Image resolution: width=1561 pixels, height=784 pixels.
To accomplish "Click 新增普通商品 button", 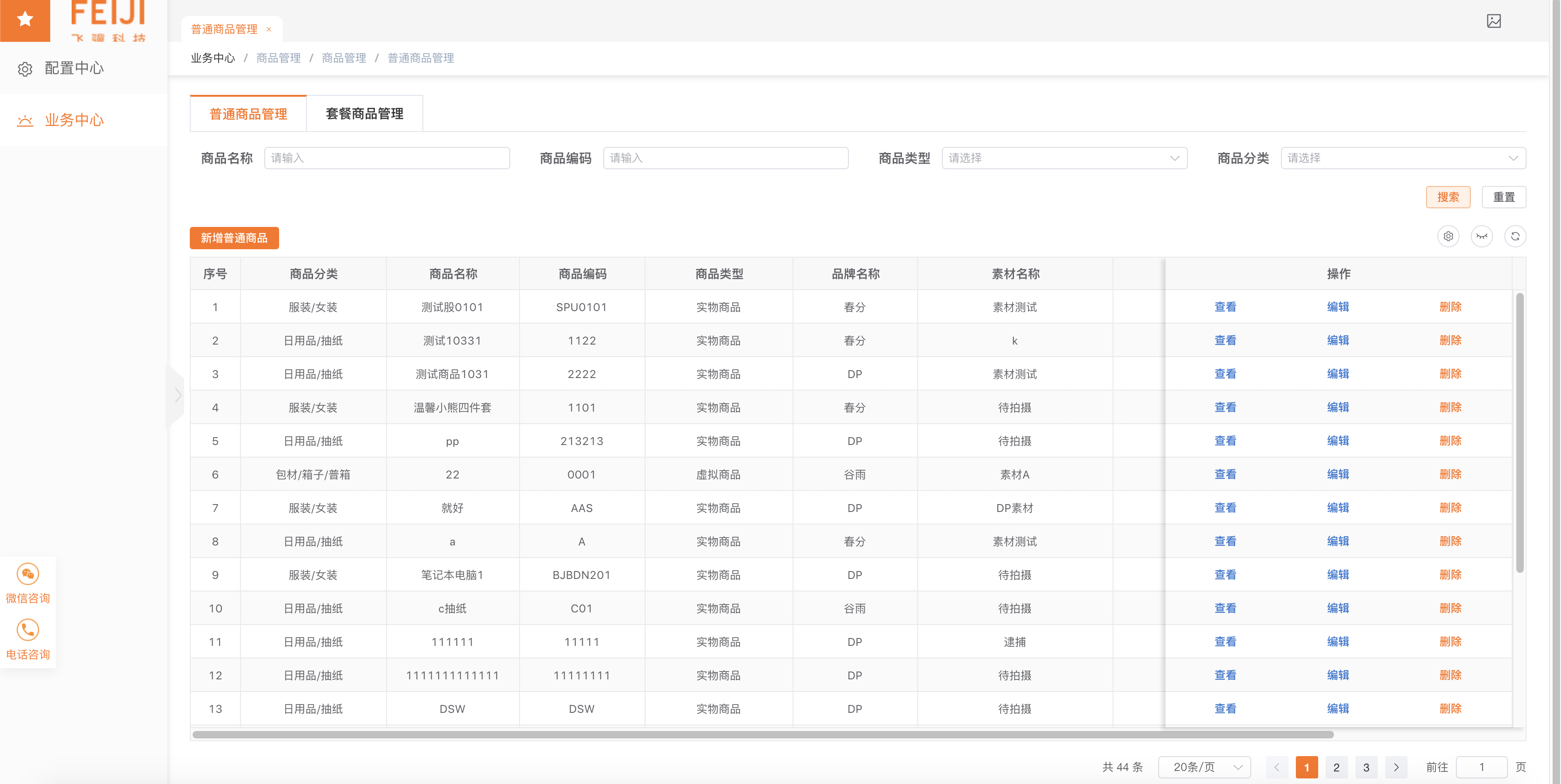I will point(234,238).
